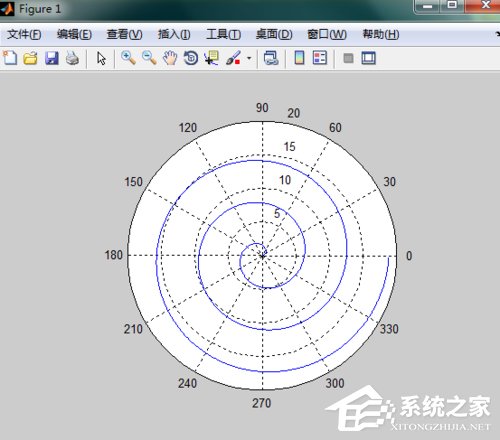Open the 帮助(H) menu

381,34
